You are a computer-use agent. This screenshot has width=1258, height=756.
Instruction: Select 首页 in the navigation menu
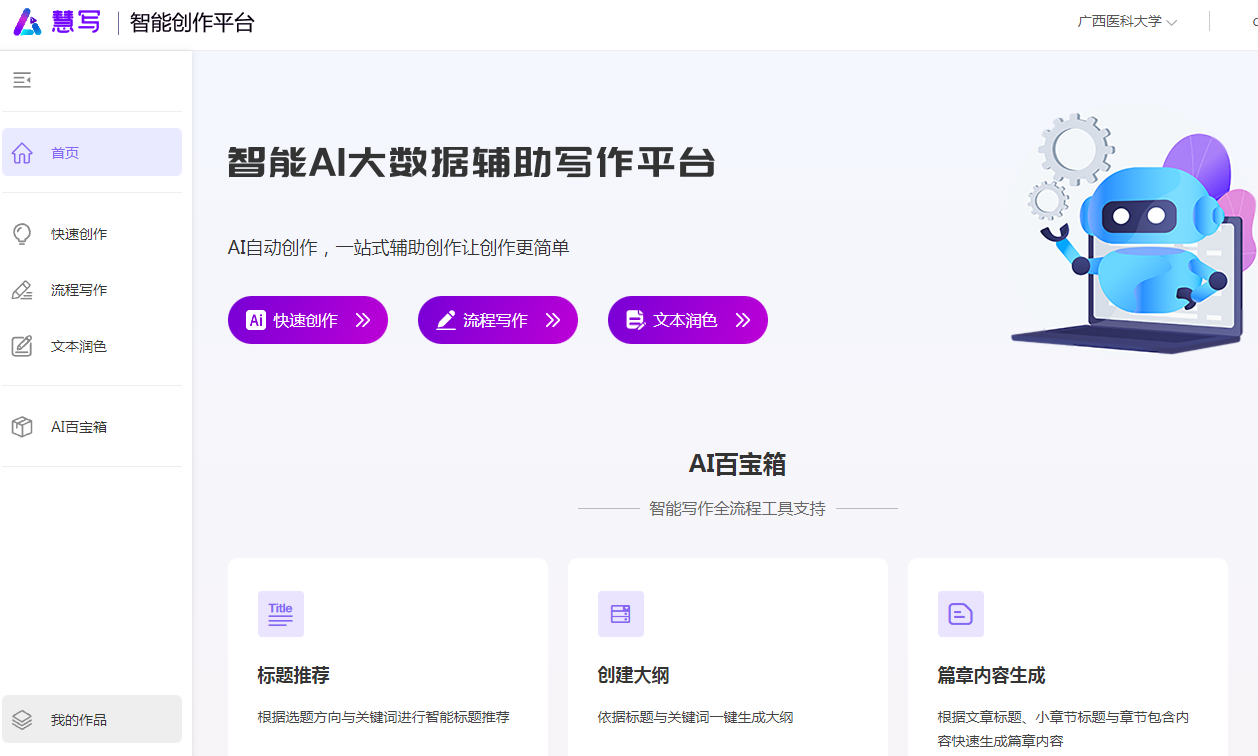pos(65,152)
